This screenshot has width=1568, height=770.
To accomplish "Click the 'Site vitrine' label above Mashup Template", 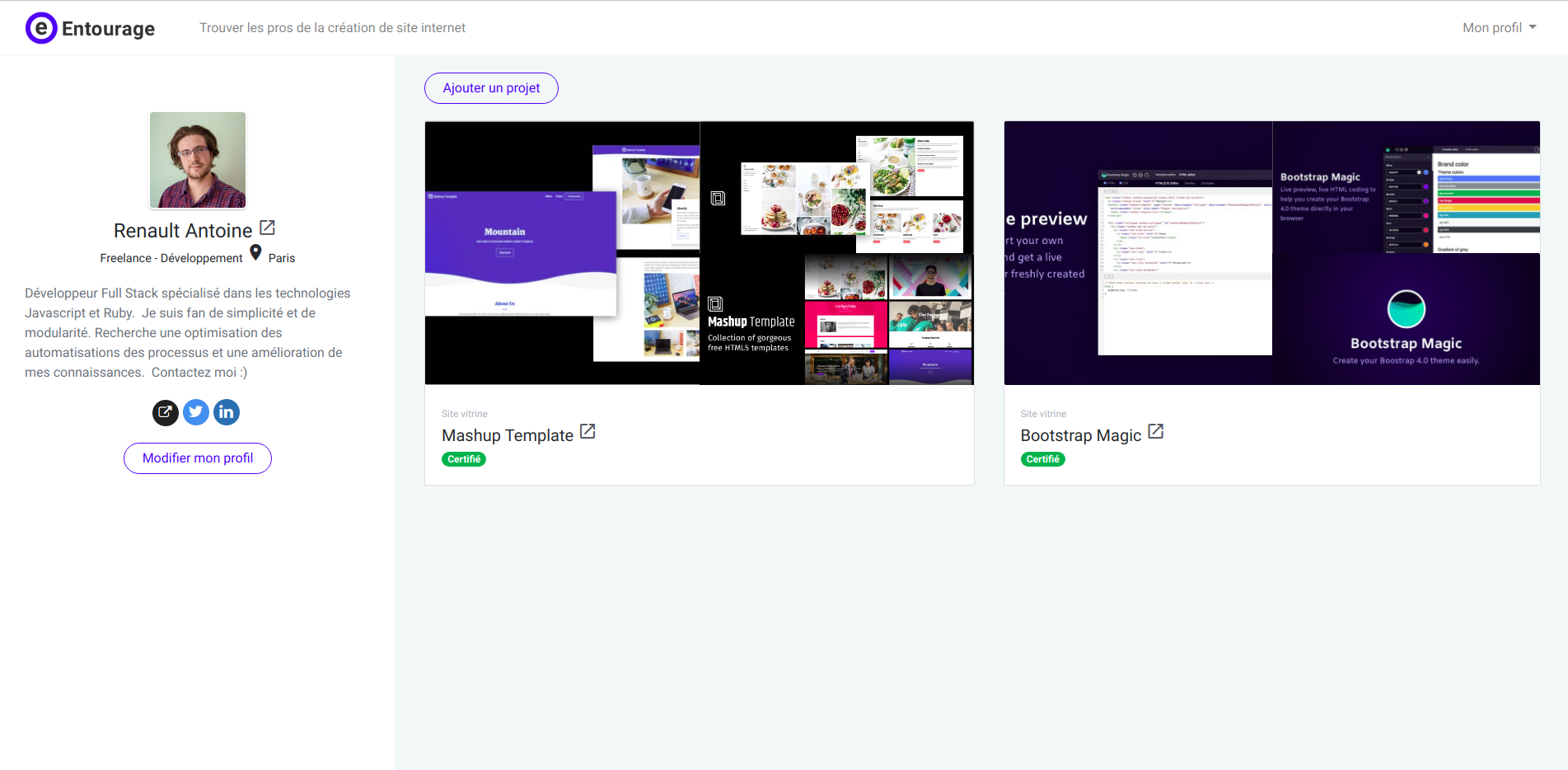I will [465, 414].
